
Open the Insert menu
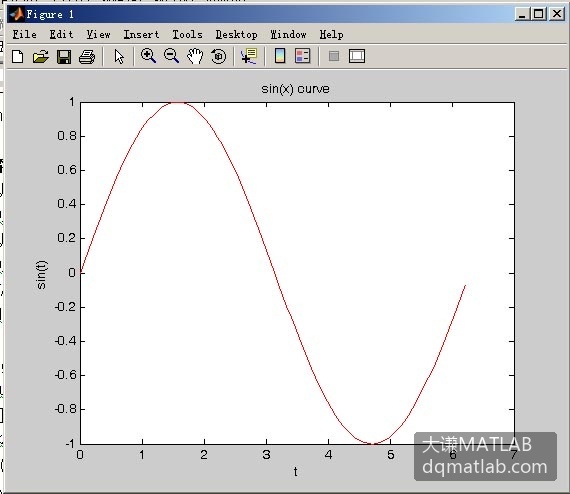141,35
